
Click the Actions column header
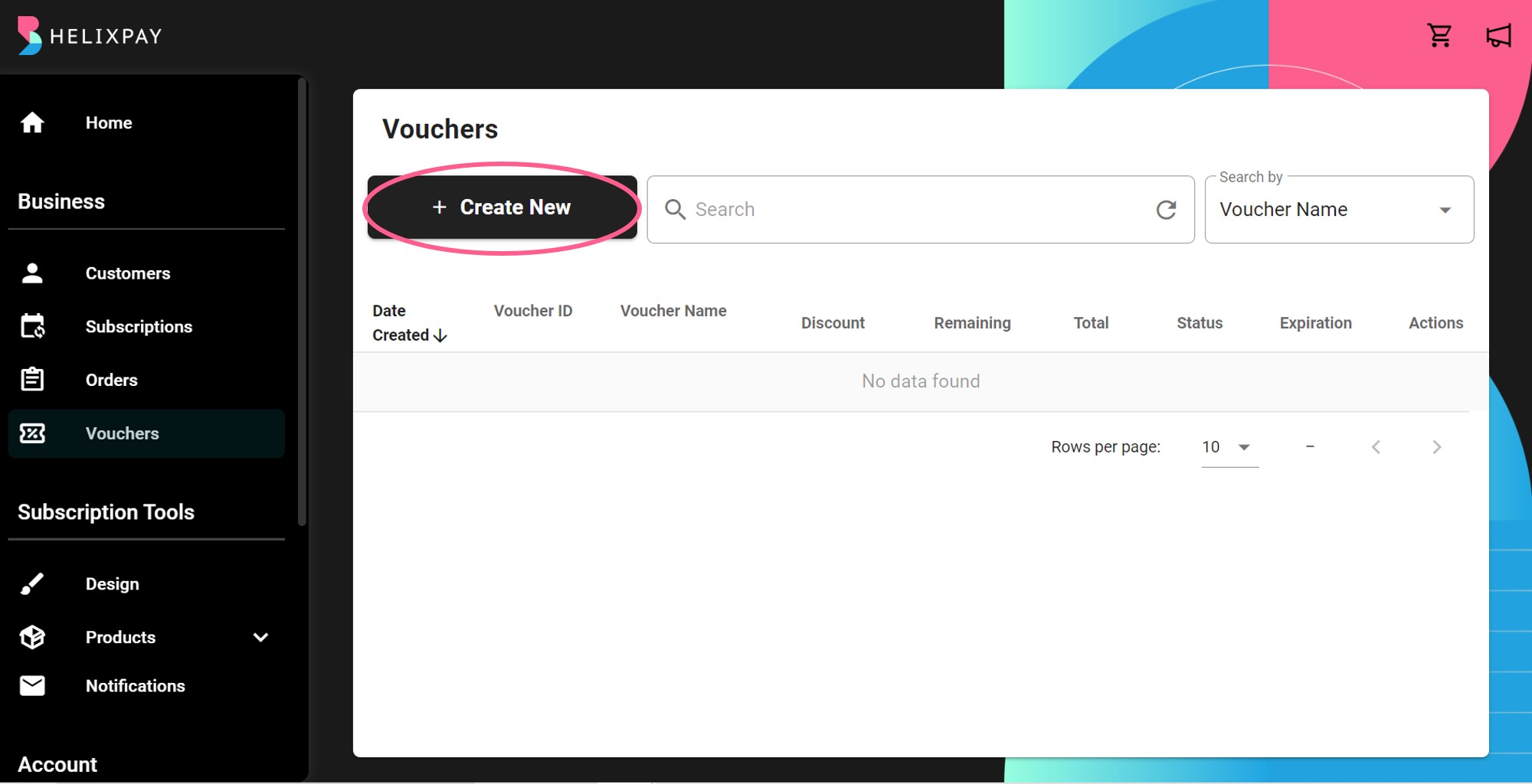pyautogui.click(x=1435, y=323)
